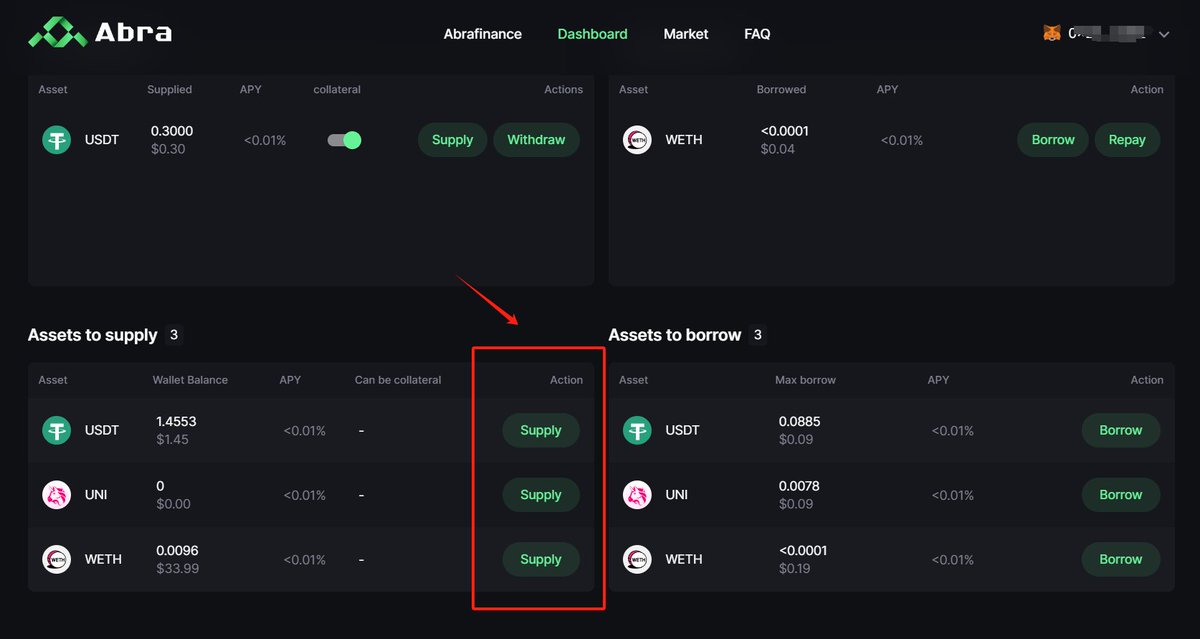Expand the wallet account dropdown chevron
This screenshot has height=639, width=1200.
point(1164,34)
